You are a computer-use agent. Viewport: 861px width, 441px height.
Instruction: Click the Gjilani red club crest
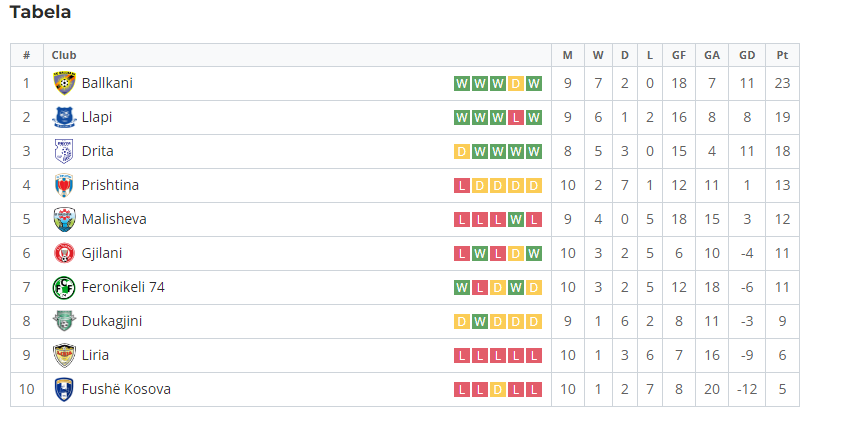click(64, 254)
